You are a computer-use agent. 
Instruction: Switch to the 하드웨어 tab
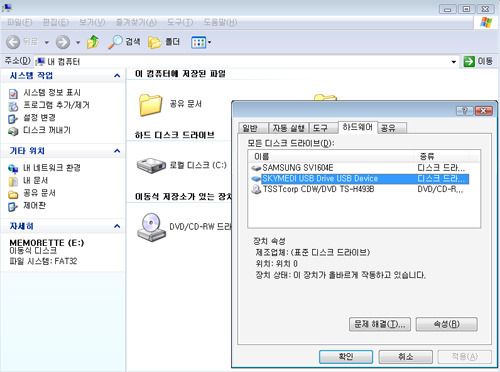pos(357,127)
